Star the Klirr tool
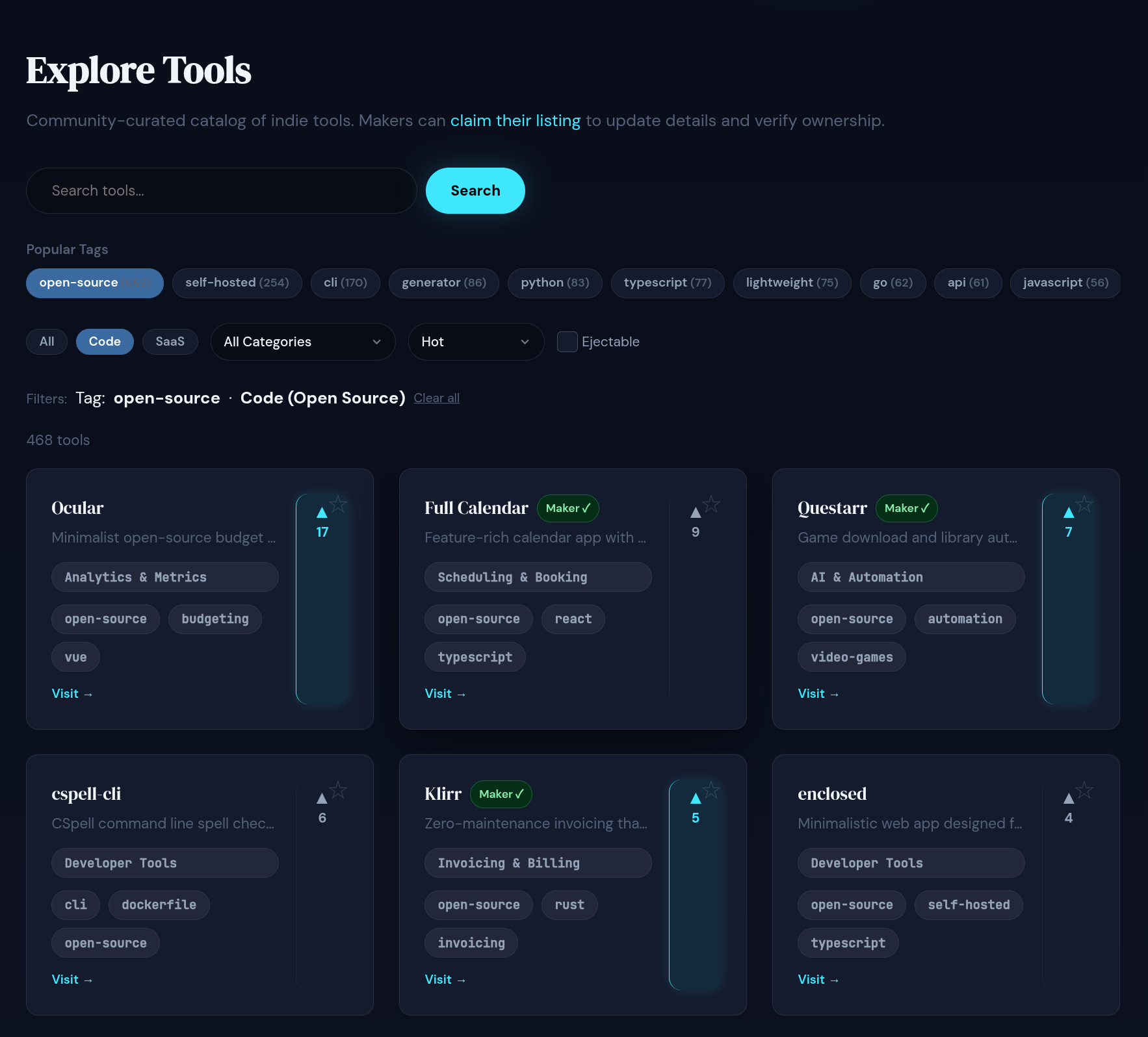Screen dimensions: 1148x1037 point(712,789)
